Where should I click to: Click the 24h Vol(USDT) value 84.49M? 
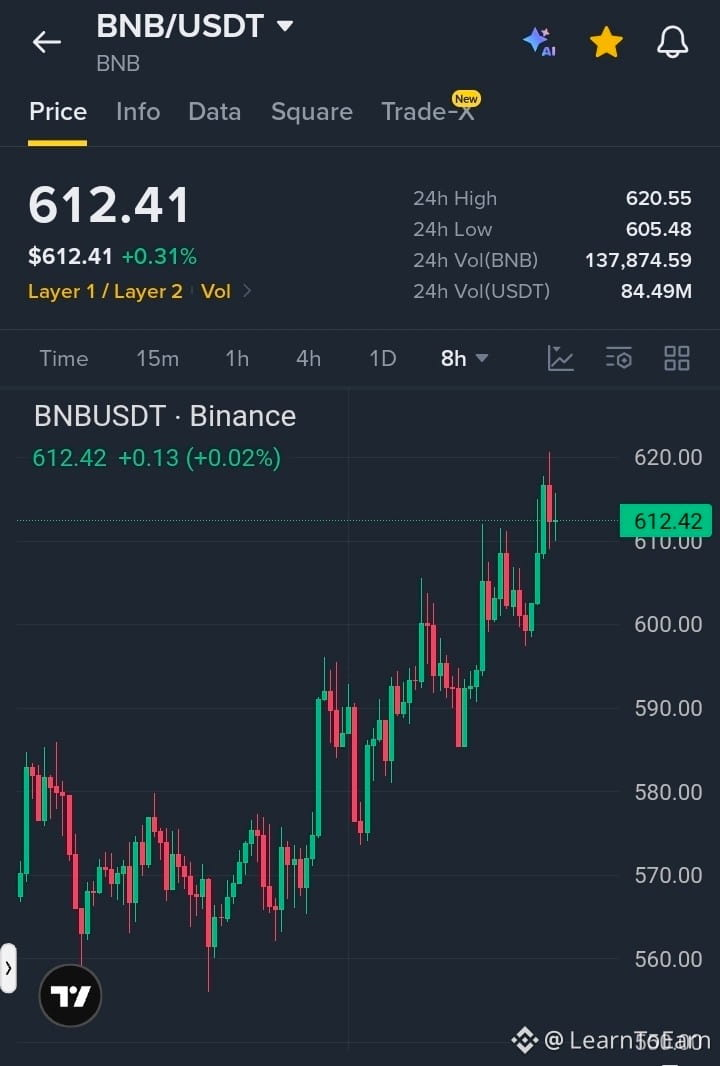pos(656,292)
